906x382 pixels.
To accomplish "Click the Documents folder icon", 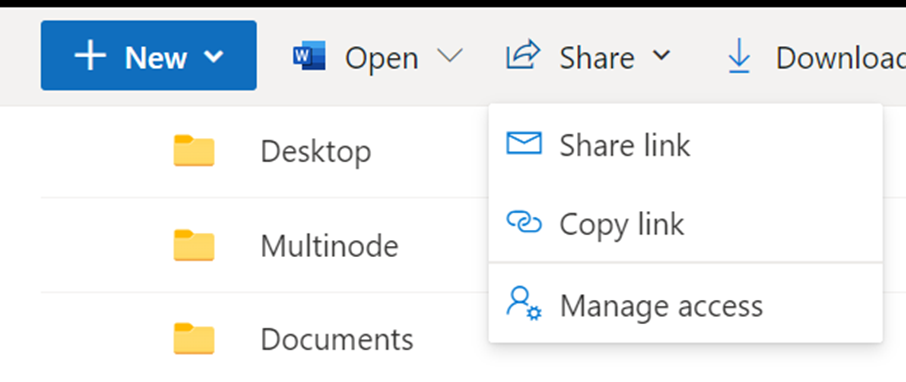I will pyautogui.click(x=194, y=339).
